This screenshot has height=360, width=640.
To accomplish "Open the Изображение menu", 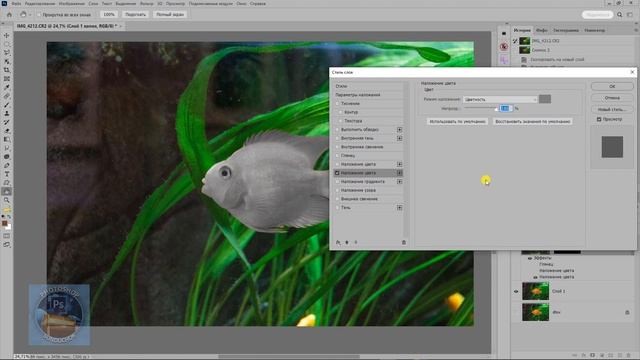I will point(72,4).
